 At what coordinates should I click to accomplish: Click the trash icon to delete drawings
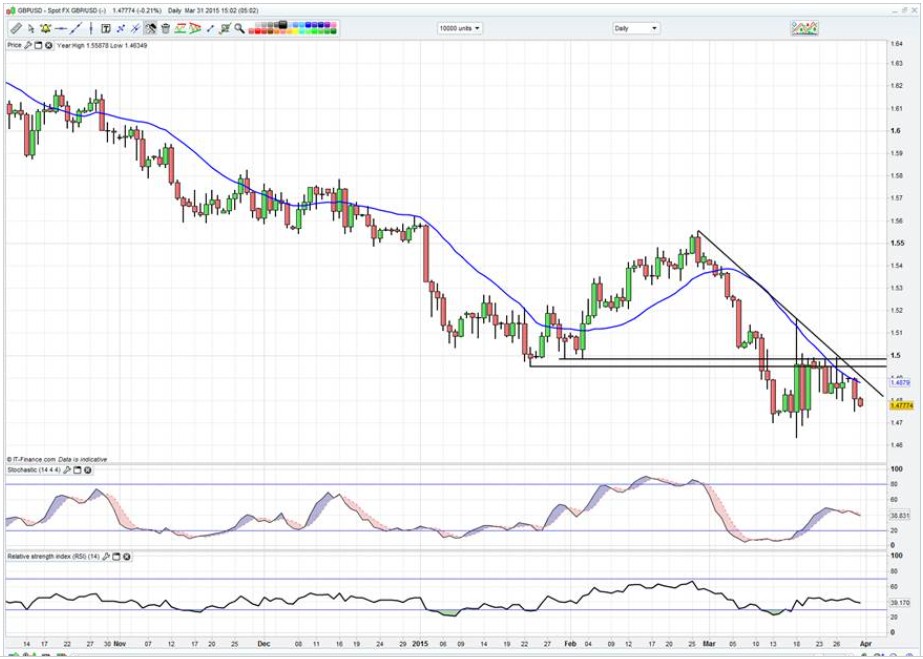[165, 28]
